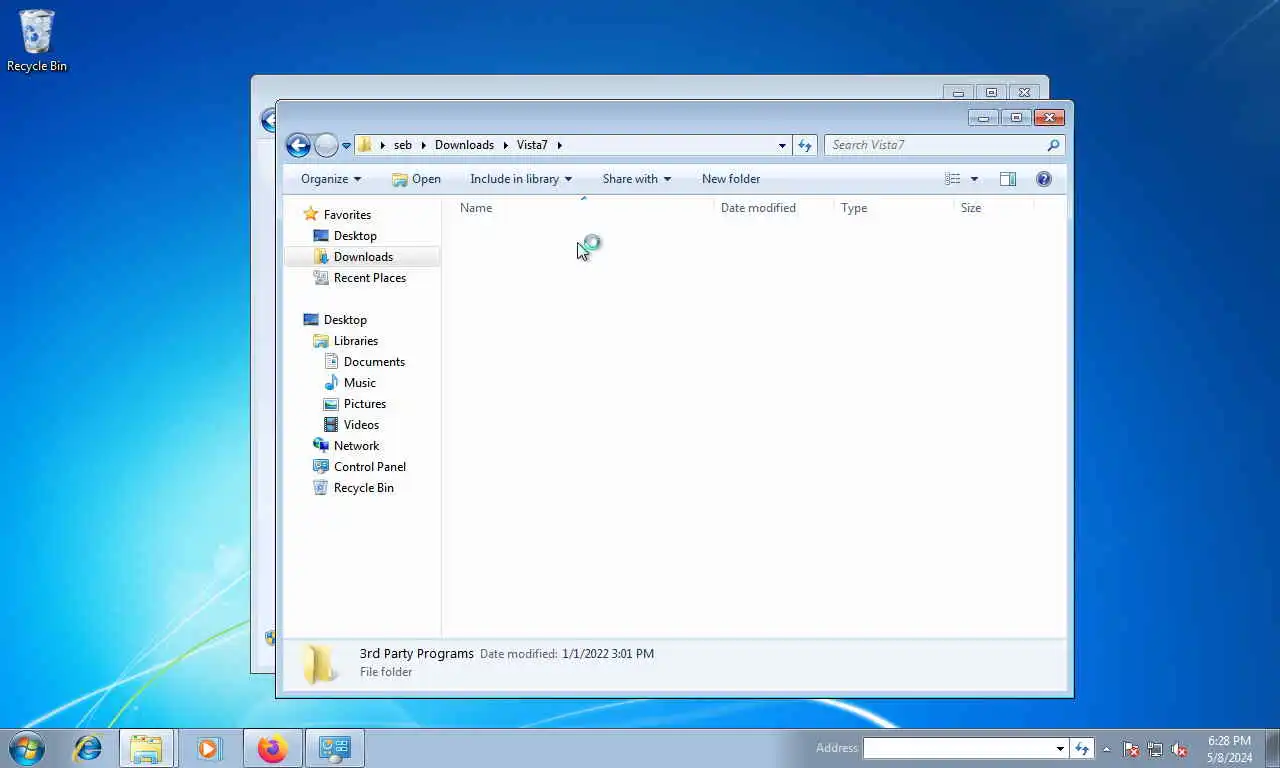Expand the arrow between 'Downloads' and 'Vista7' in the path
1280x768 pixels.
(506, 145)
